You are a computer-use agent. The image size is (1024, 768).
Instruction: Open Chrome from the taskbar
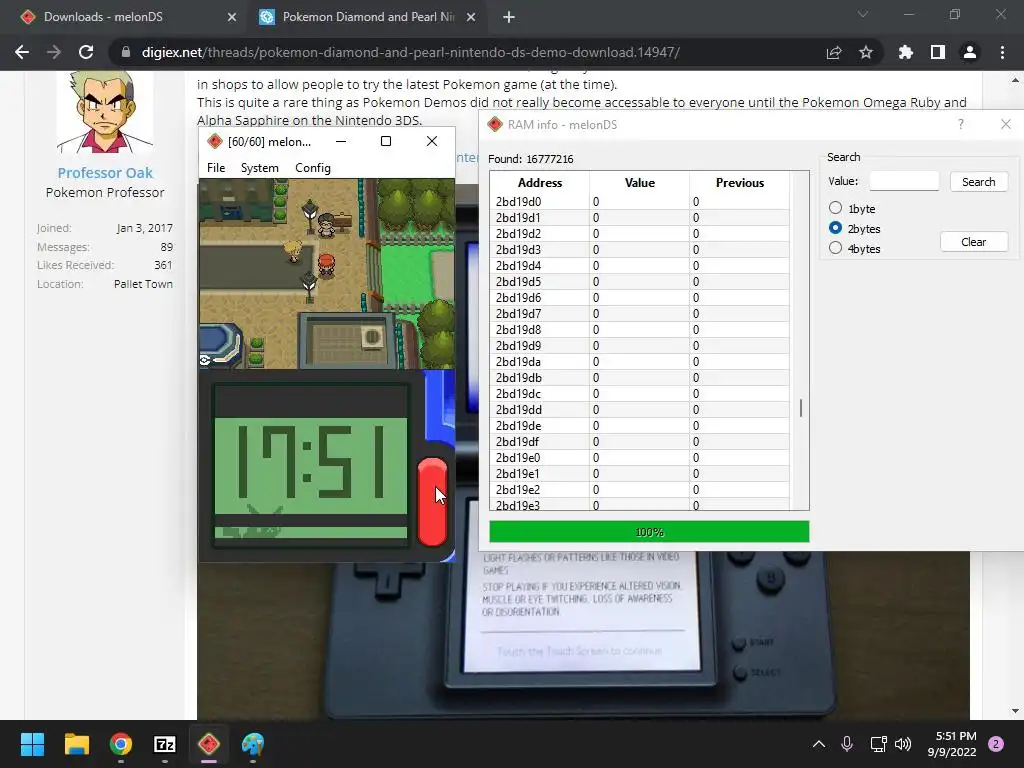coord(121,744)
